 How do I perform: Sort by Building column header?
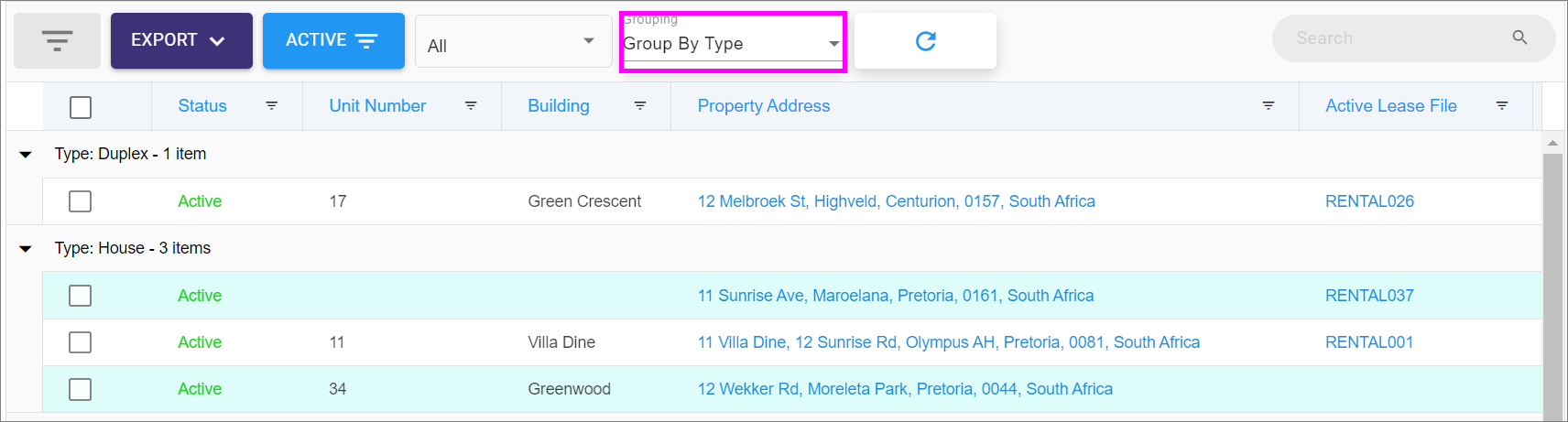click(x=559, y=106)
